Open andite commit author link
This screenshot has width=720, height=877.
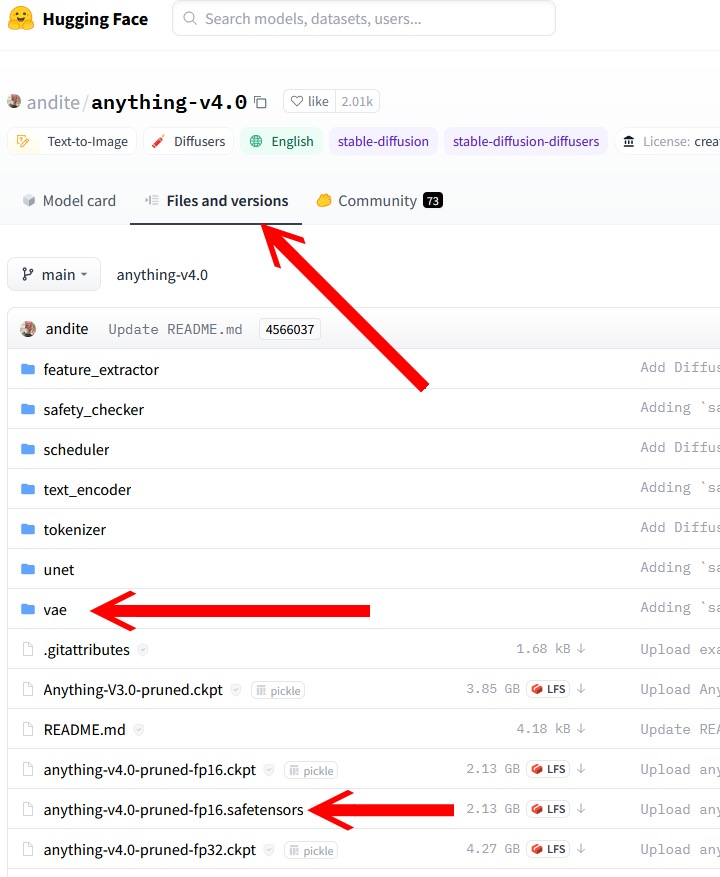(x=67, y=329)
